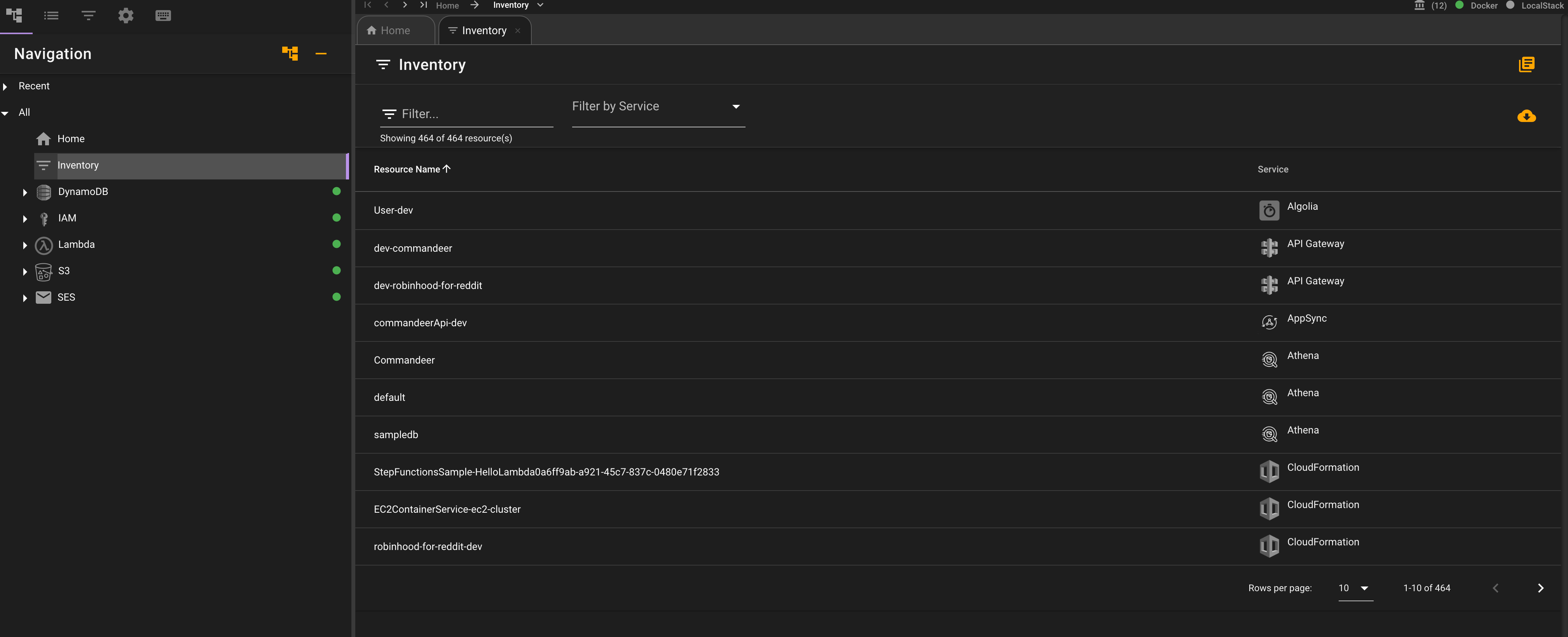1568x637 pixels.
Task: Open the Inventory breadcrumb dropdown chevron
Action: [x=540, y=5]
